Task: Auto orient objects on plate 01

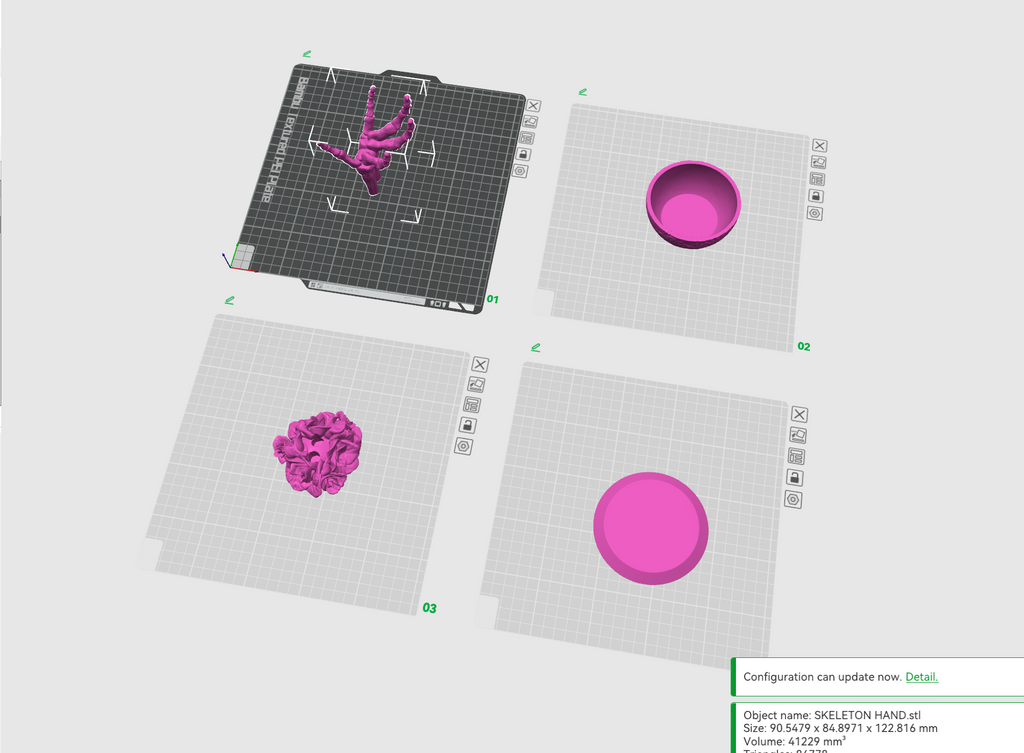Action: coord(530,121)
